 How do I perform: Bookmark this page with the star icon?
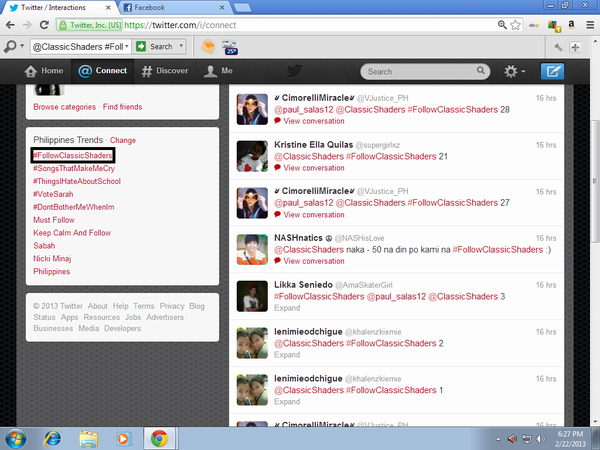[515, 25]
